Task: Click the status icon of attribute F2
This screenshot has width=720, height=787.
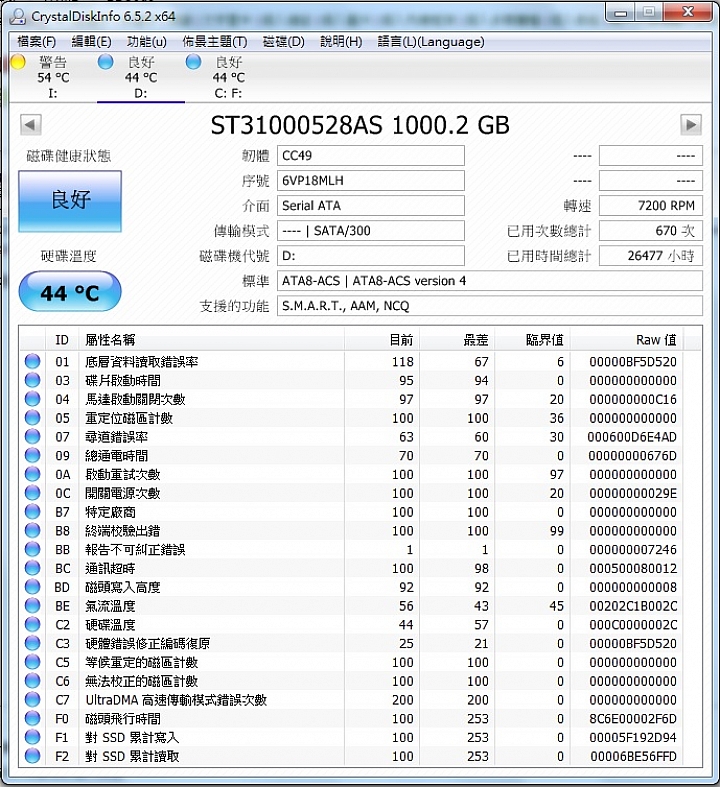Action: [33, 756]
